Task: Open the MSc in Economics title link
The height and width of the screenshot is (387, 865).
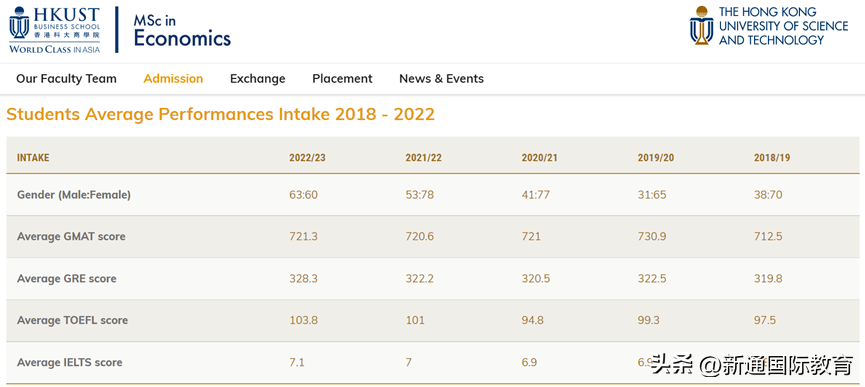Action: pos(182,31)
